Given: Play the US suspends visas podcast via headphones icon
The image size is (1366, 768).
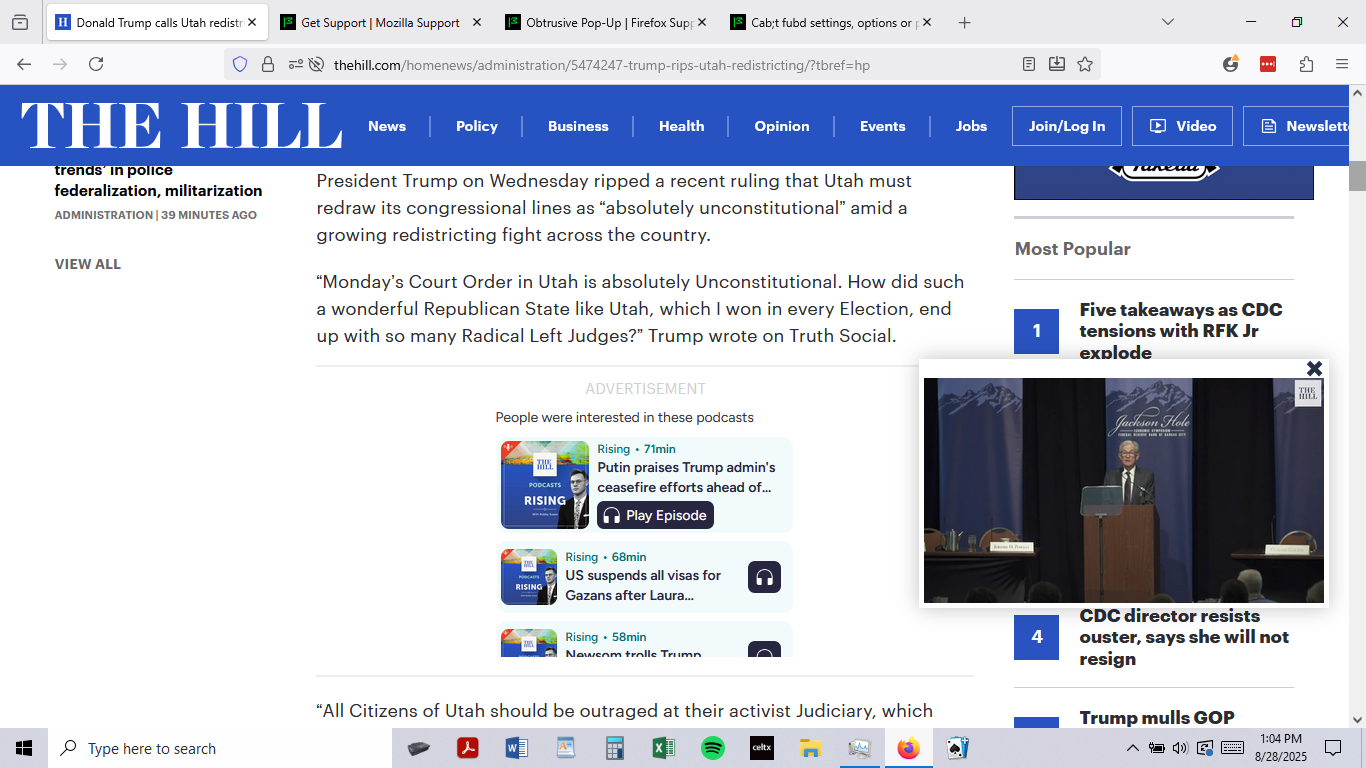Looking at the screenshot, I should pos(765,577).
